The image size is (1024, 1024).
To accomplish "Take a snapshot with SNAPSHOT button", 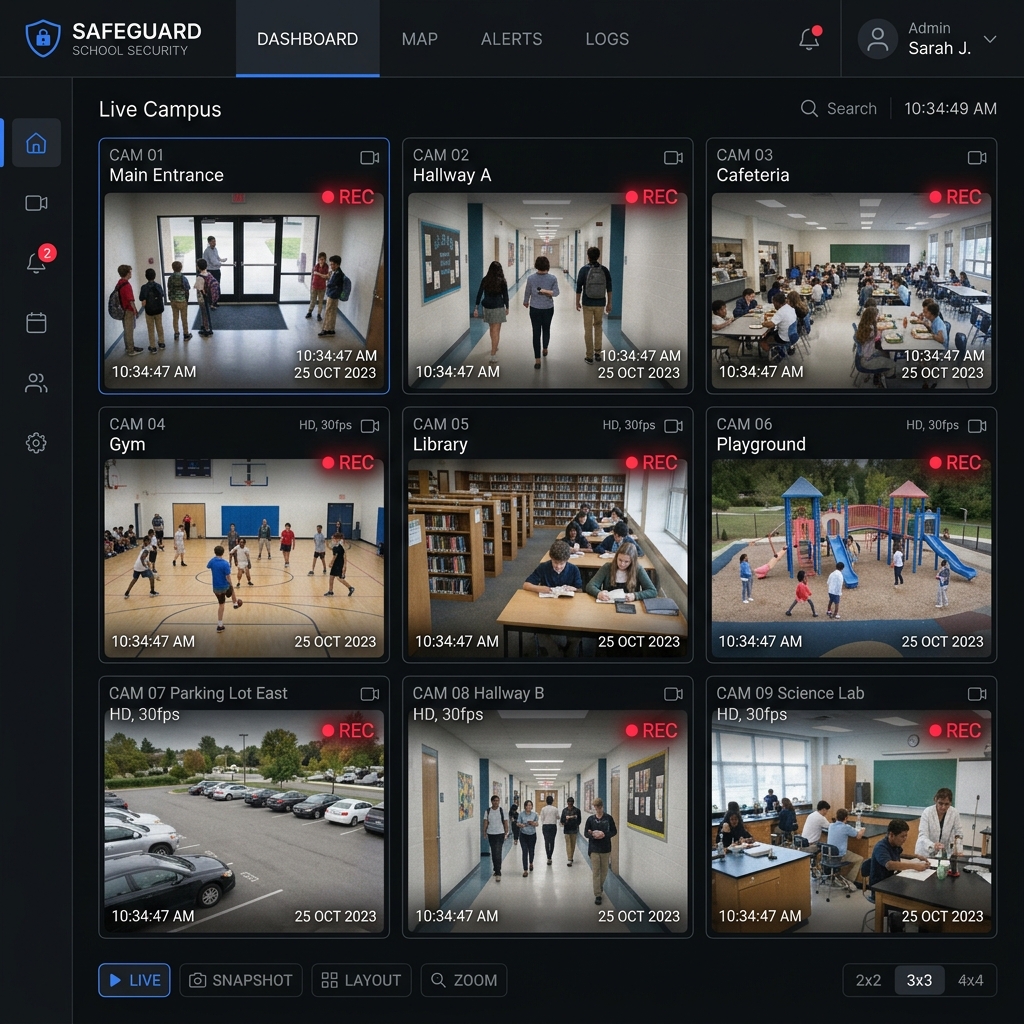I will click(241, 980).
